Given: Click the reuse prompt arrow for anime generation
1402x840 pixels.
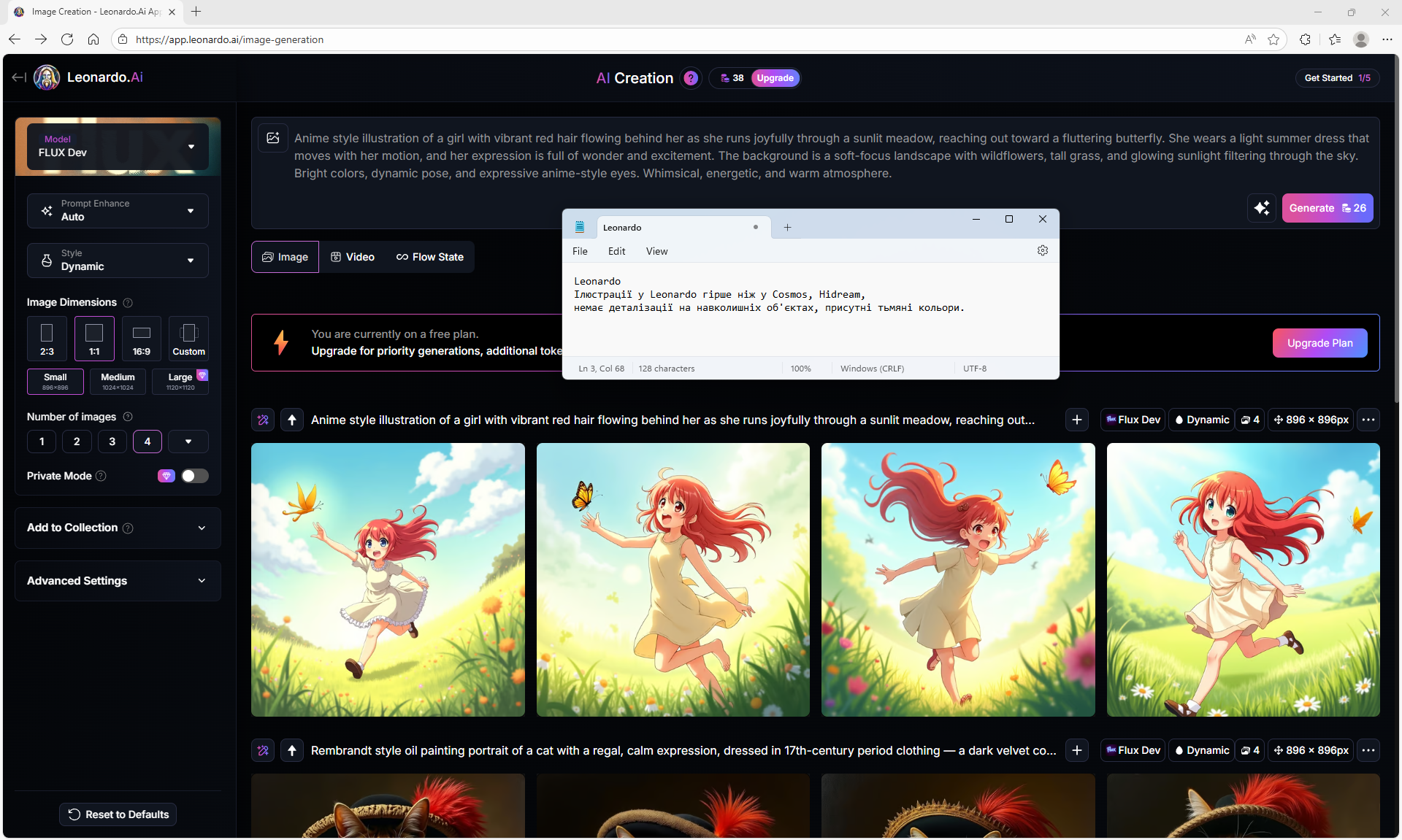Looking at the screenshot, I should pos(292,420).
